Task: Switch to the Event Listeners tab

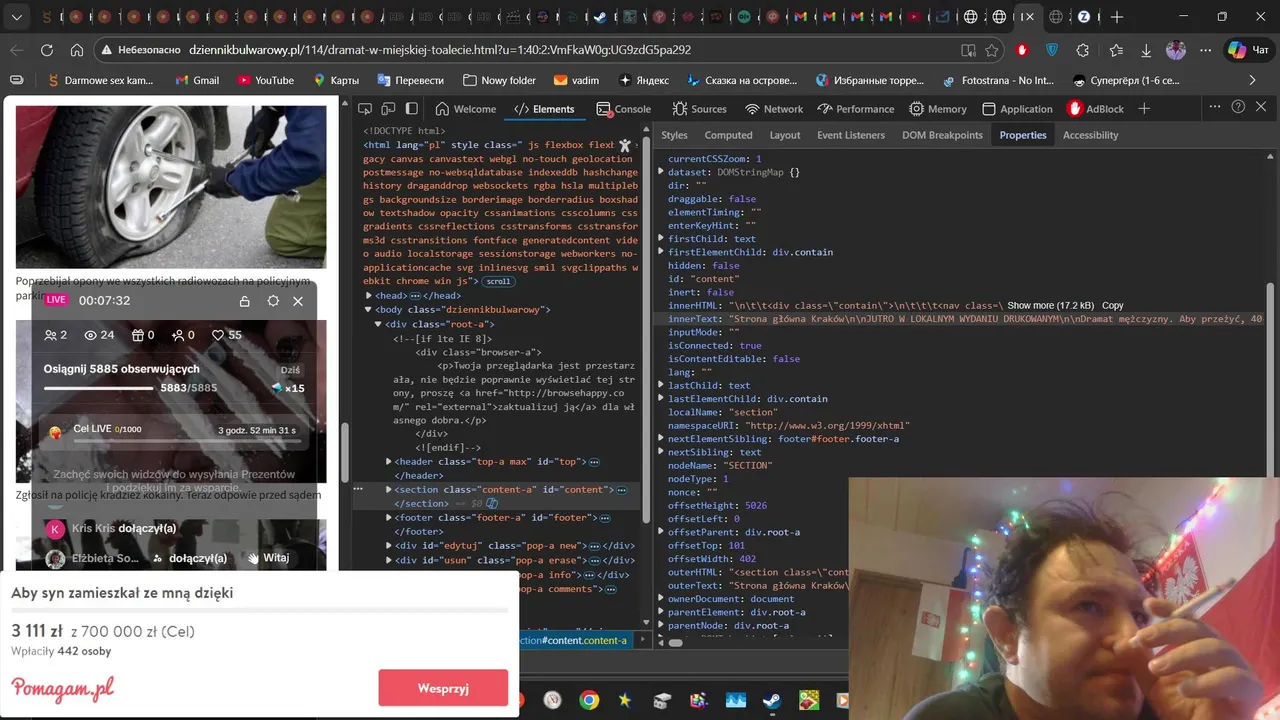Action: coord(851,135)
